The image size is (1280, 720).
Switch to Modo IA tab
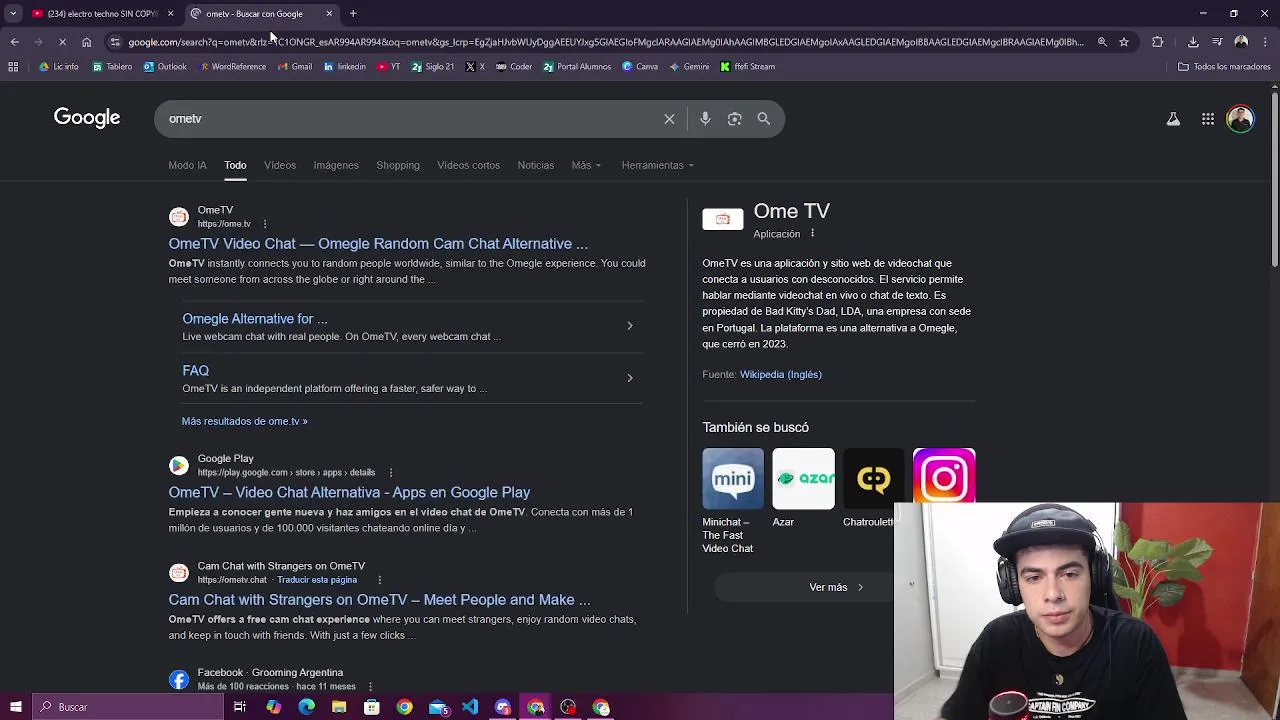click(188, 165)
